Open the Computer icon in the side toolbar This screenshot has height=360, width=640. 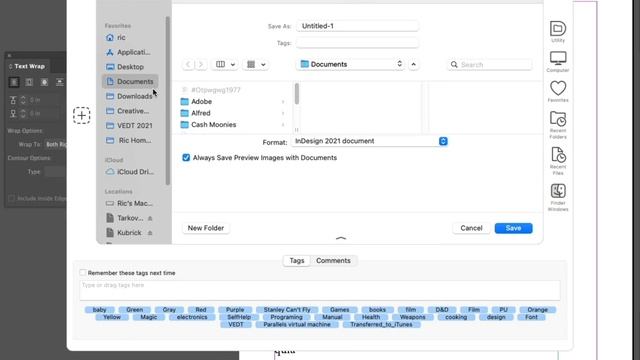[558, 58]
